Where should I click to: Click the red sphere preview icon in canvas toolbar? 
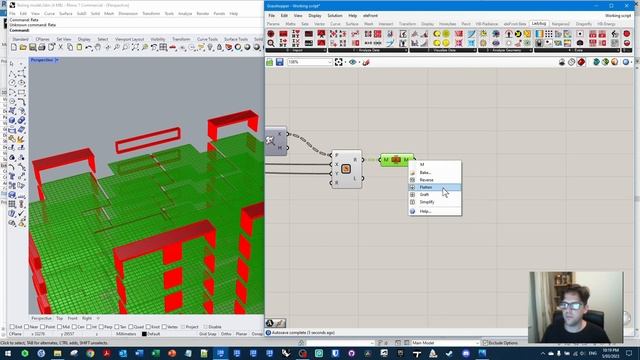(x=581, y=62)
